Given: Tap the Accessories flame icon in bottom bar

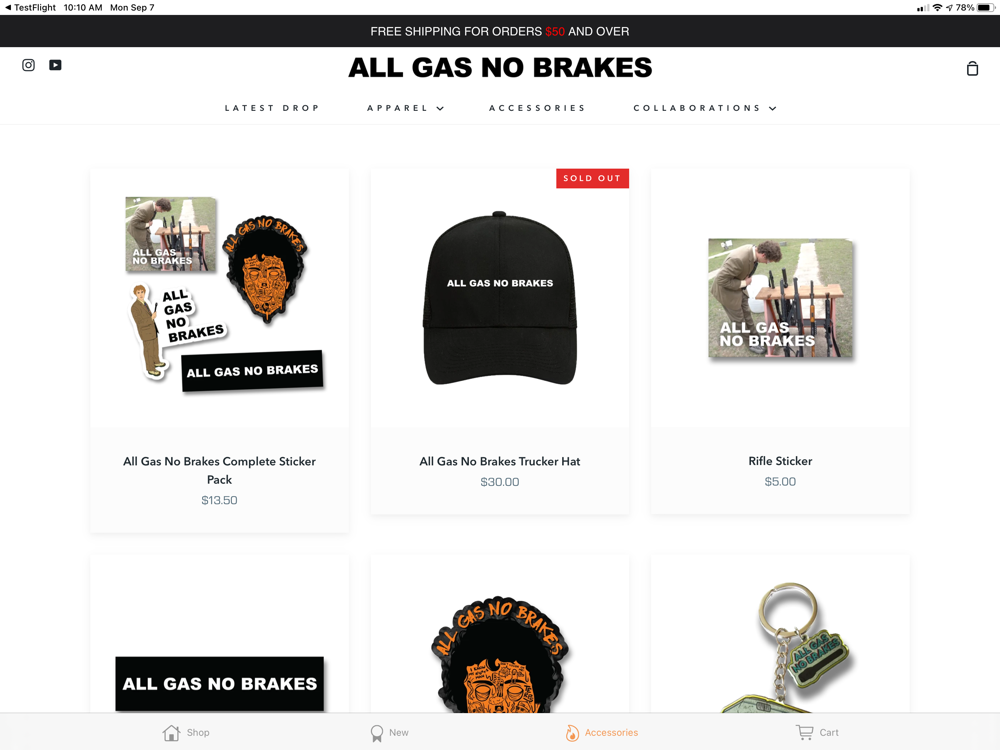Looking at the screenshot, I should coord(572,733).
